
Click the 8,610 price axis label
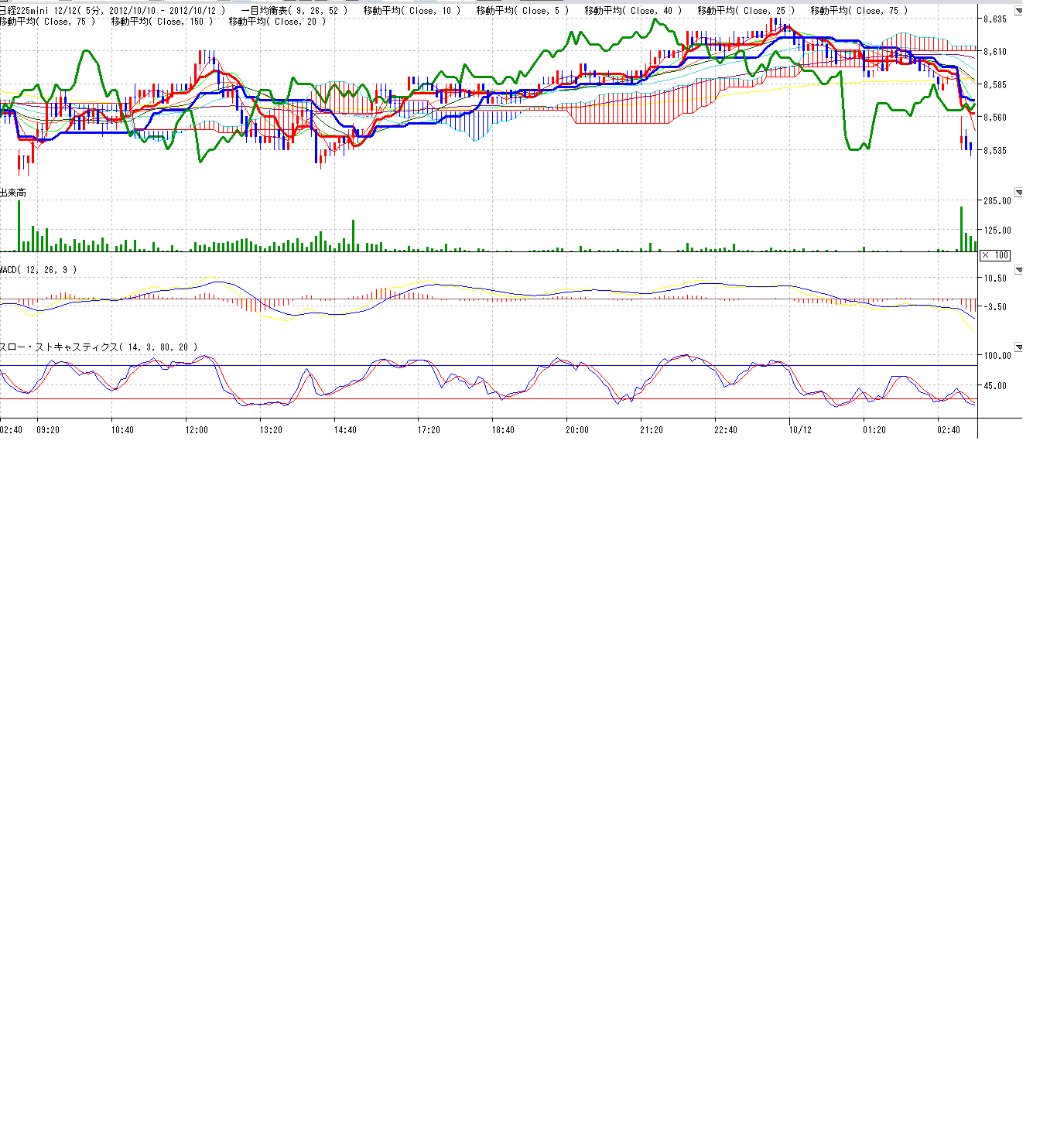click(995, 52)
